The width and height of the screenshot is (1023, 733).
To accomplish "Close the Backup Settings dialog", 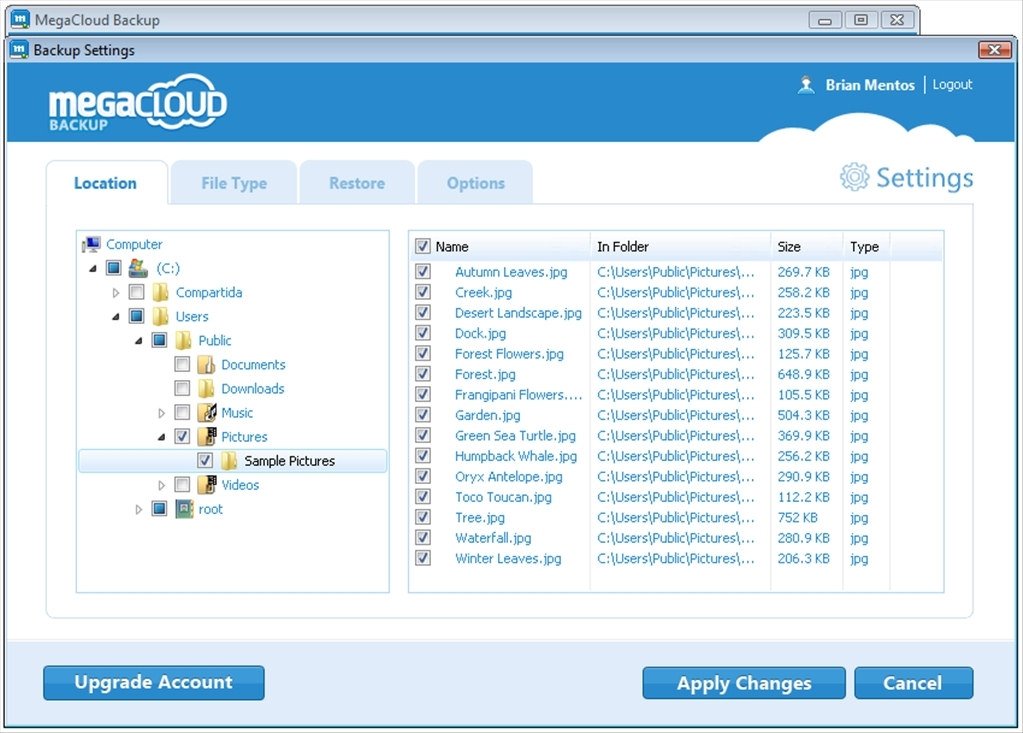I will tap(994, 50).
